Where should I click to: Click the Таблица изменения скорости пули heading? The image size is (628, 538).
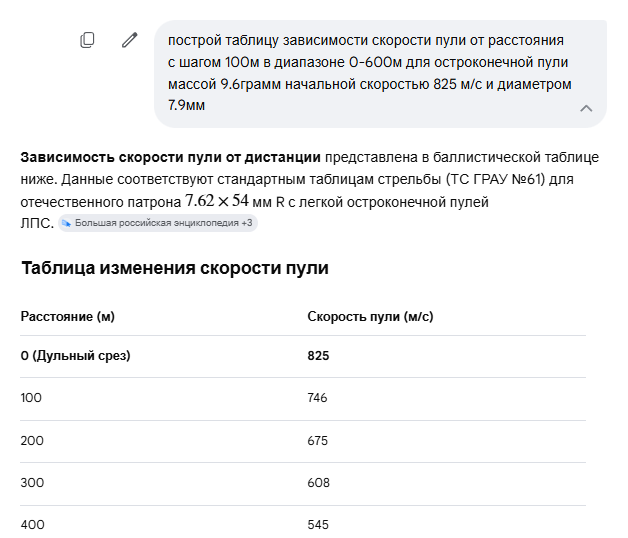(x=175, y=268)
